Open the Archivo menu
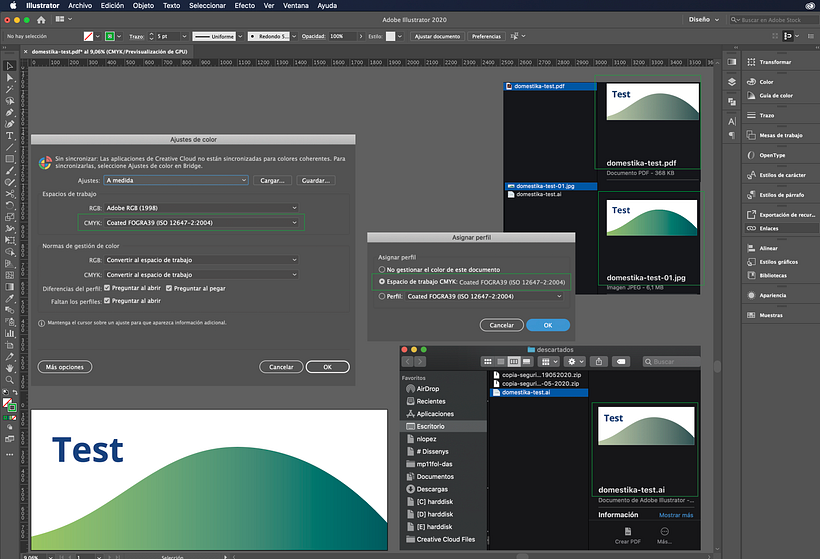Viewport: 820px width, 559px height. (x=80, y=5)
